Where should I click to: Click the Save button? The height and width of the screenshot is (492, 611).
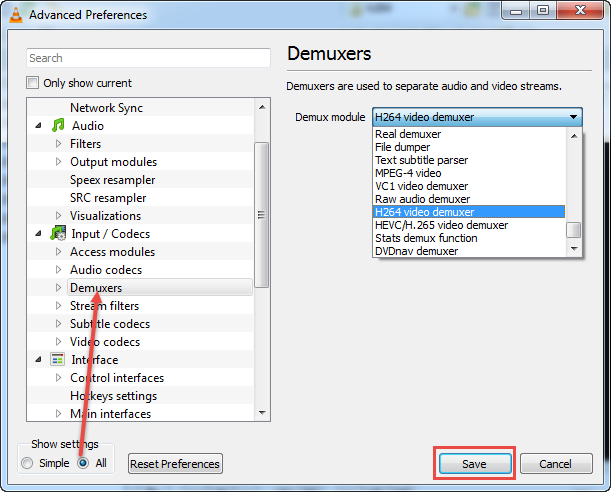(475, 464)
